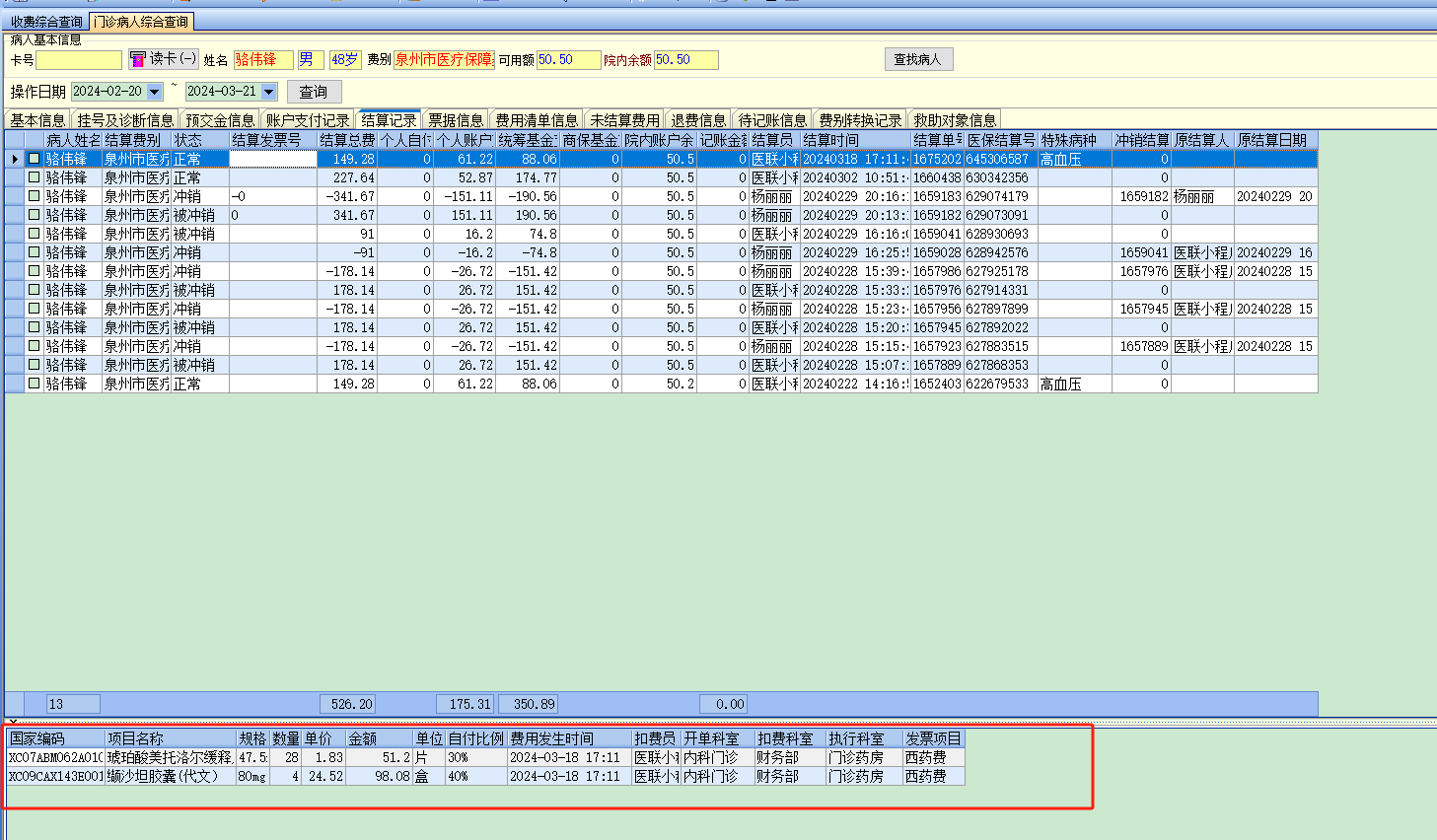Click the row indicator arrow of the first record
The height and width of the screenshot is (840, 1437).
15,159
